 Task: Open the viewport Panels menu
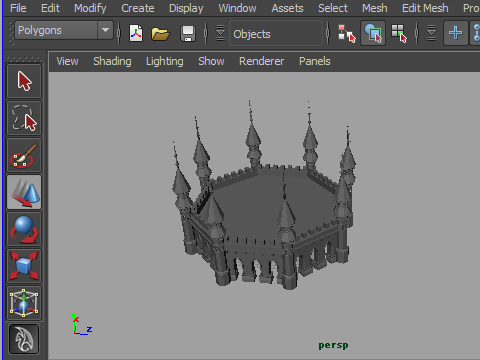(315, 61)
